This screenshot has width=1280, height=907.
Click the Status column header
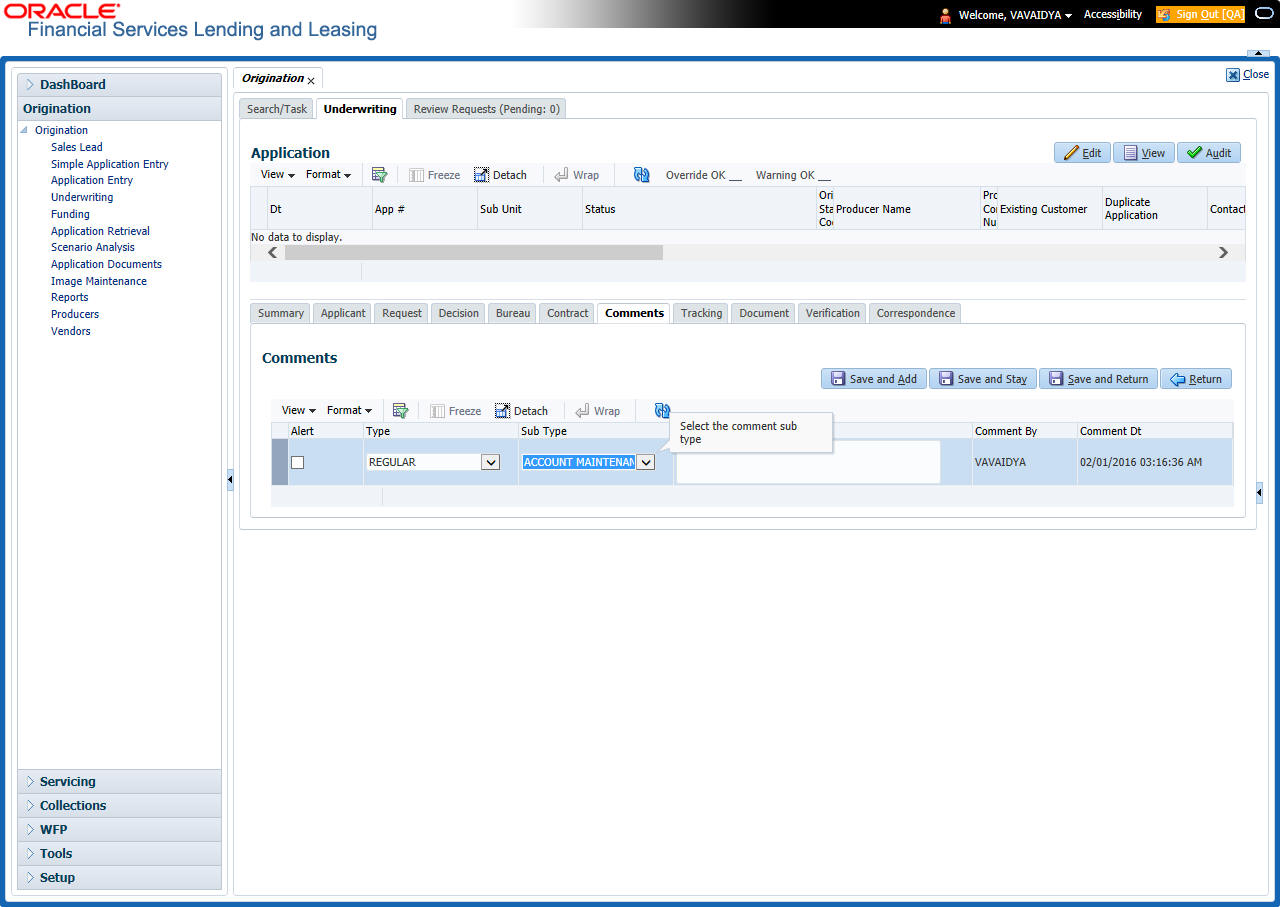coord(699,209)
